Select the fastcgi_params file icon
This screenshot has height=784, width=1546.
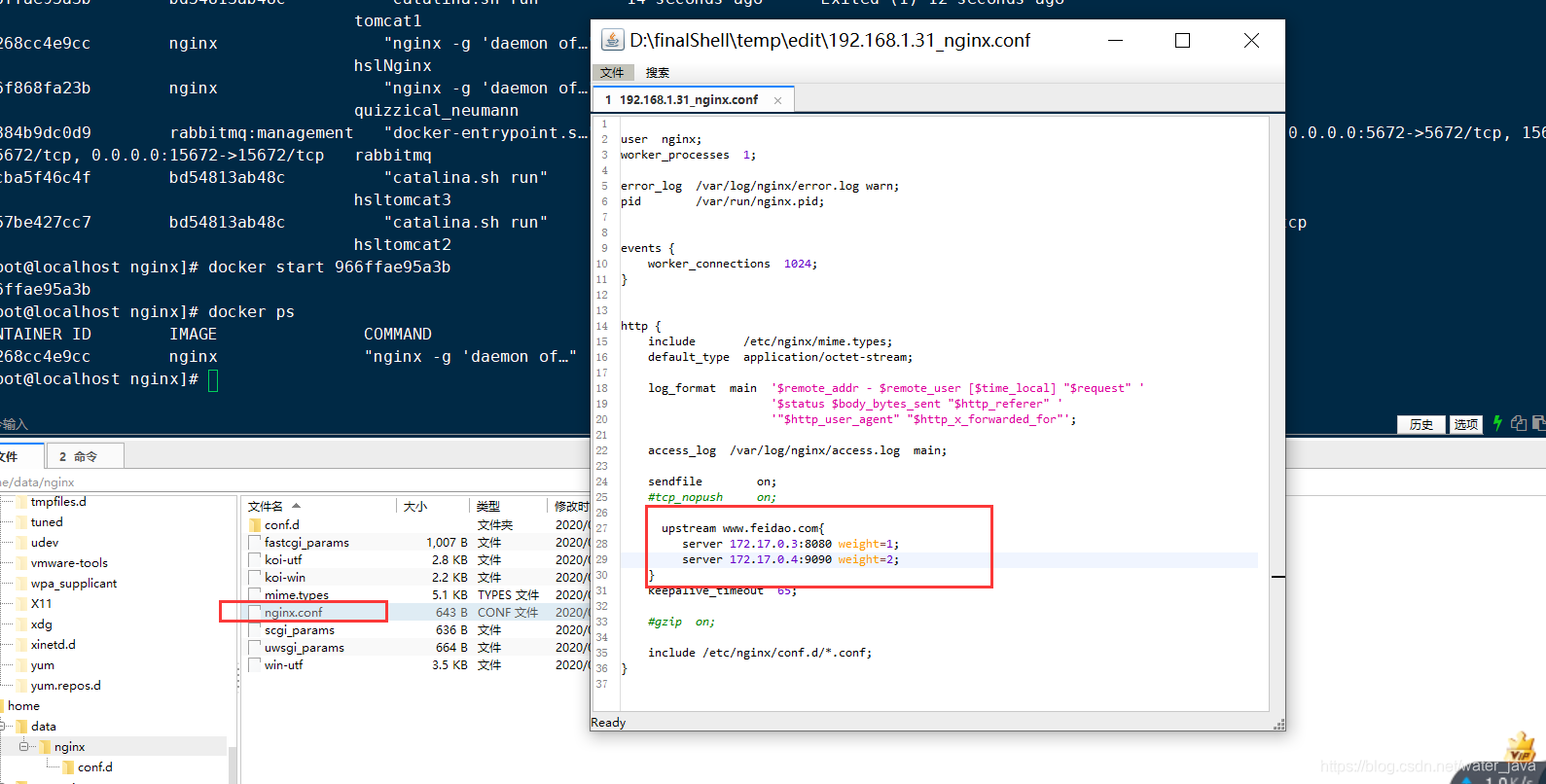(x=255, y=542)
